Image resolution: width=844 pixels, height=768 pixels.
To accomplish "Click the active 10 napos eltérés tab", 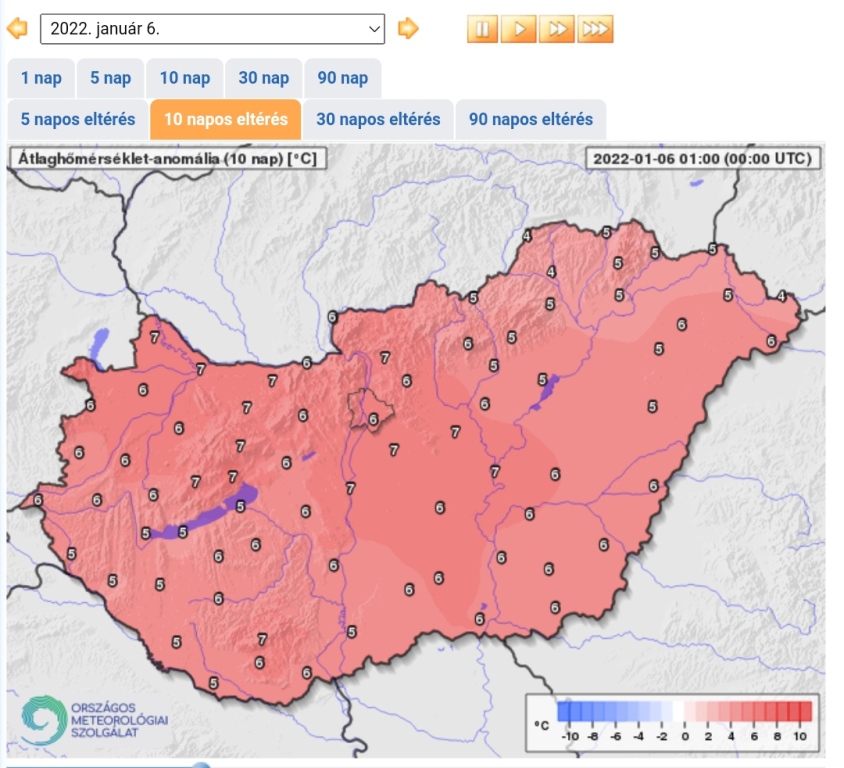I will click(x=225, y=119).
